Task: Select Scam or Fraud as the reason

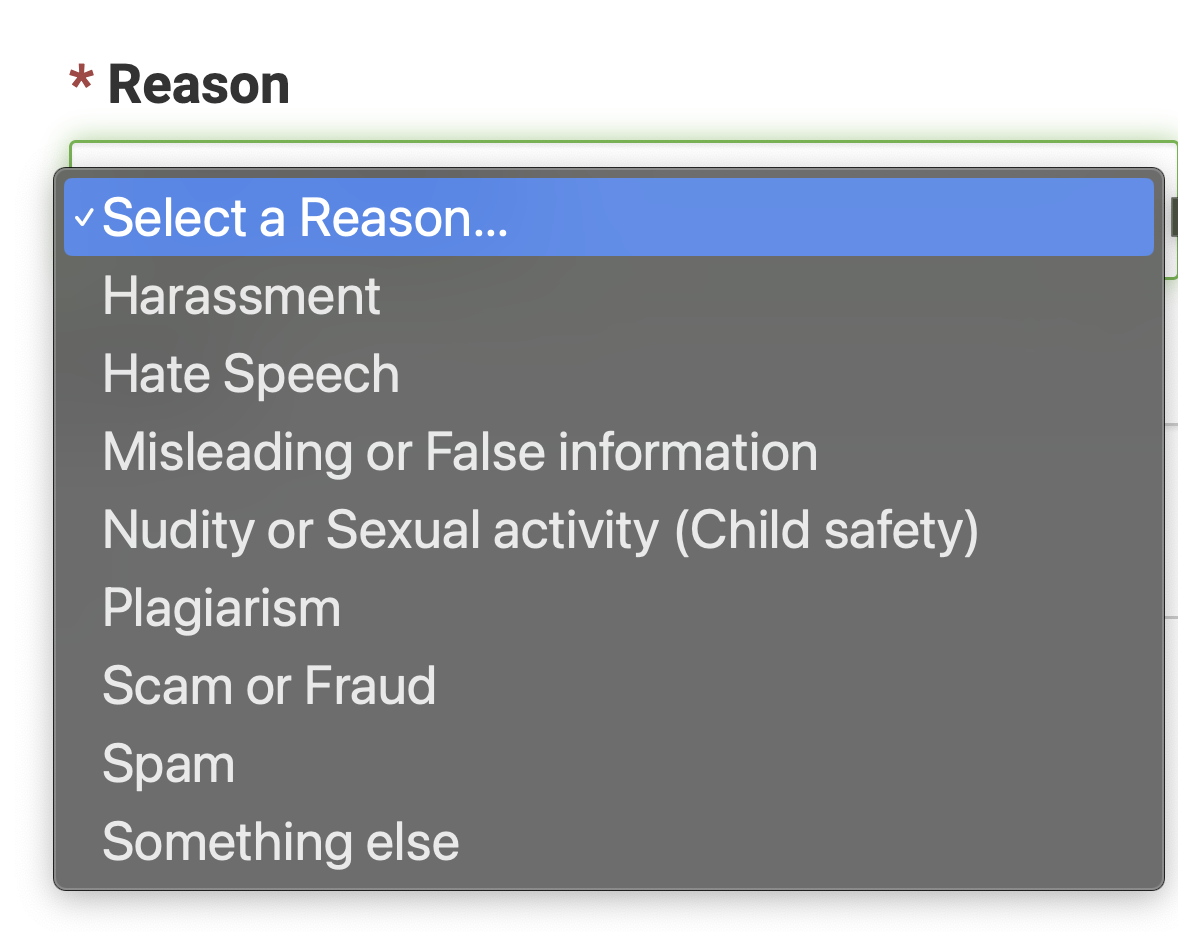Action: (269, 685)
